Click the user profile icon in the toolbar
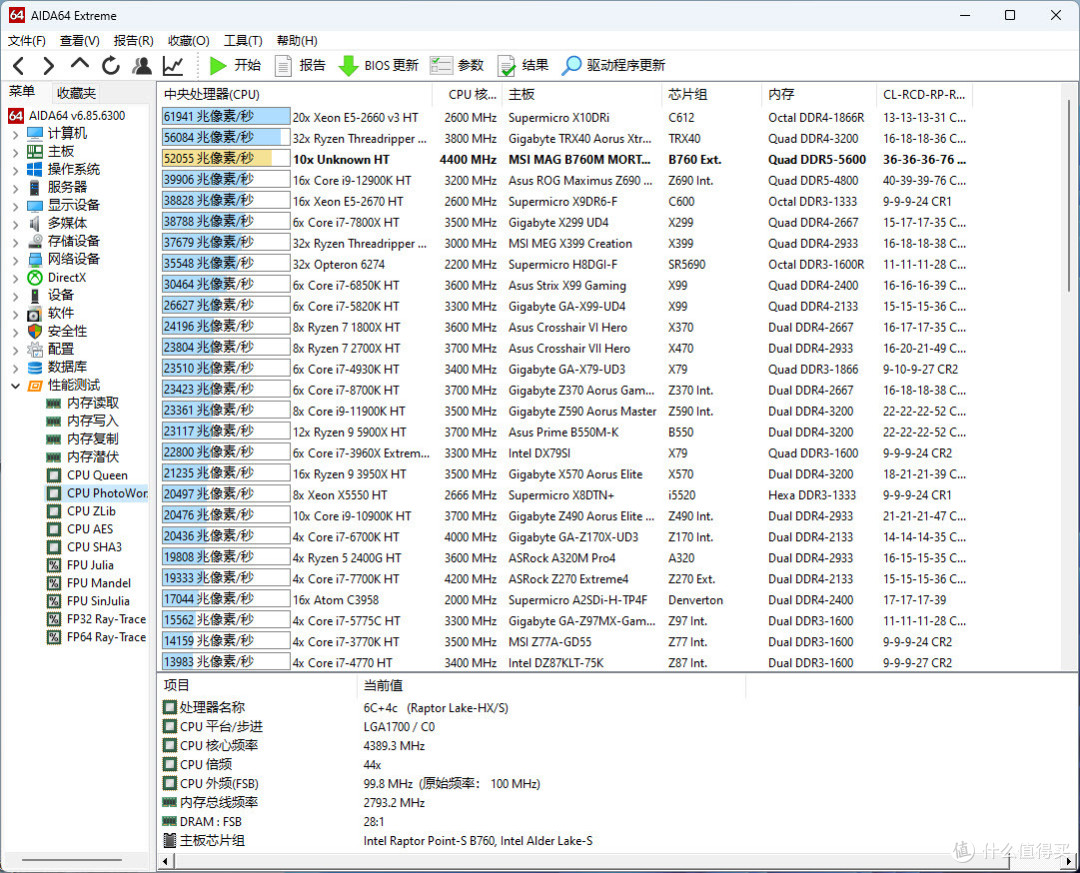Viewport: 1080px width, 873px height. (x=142, y=65)
